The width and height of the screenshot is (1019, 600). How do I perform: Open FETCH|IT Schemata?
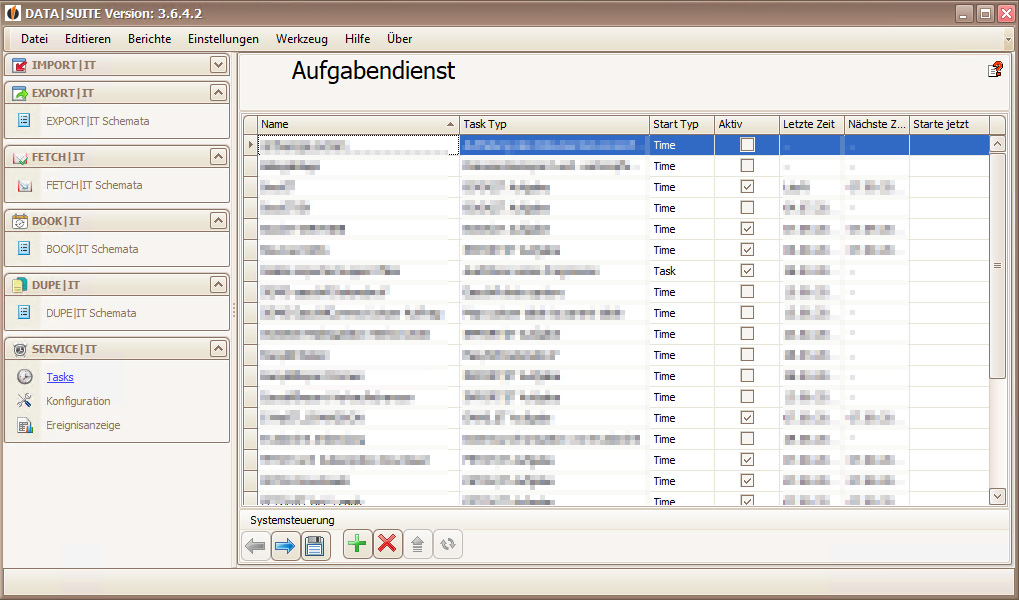(x=94, y=185)
